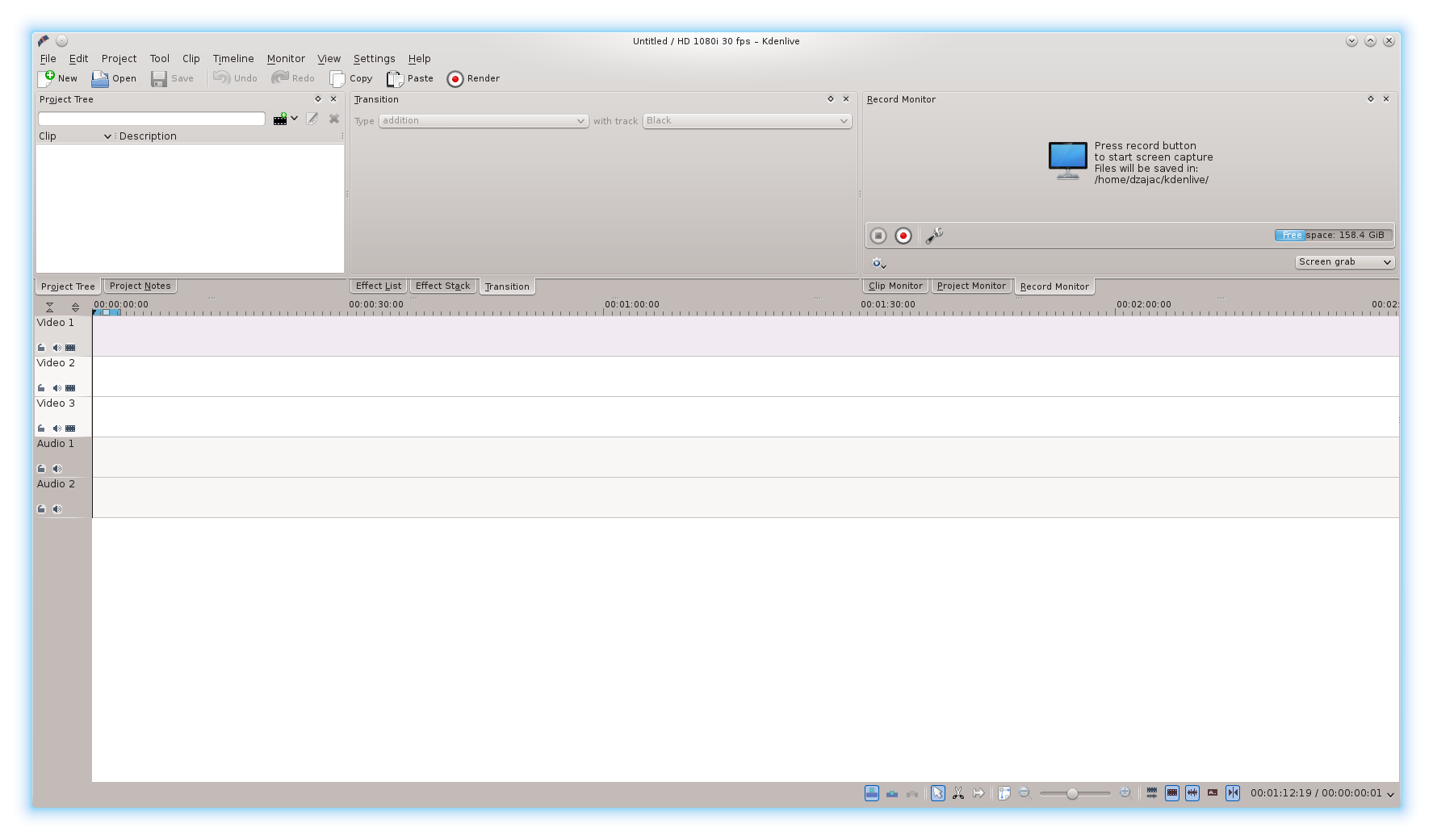Click the timeline zoom slider handle
The height and width of the screenshot is (840, 1433).
click(x=1072, y=794)
